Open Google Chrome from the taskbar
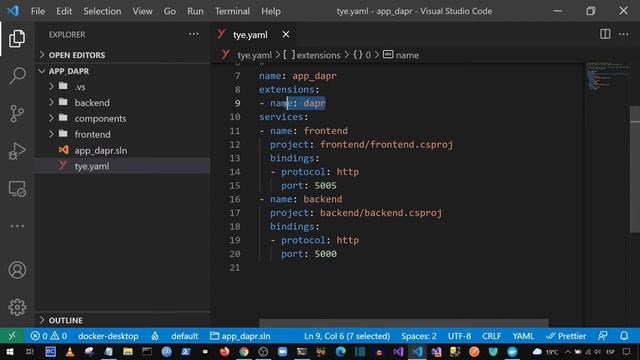The height and width of the screenshot is (360, 640). 244,352
